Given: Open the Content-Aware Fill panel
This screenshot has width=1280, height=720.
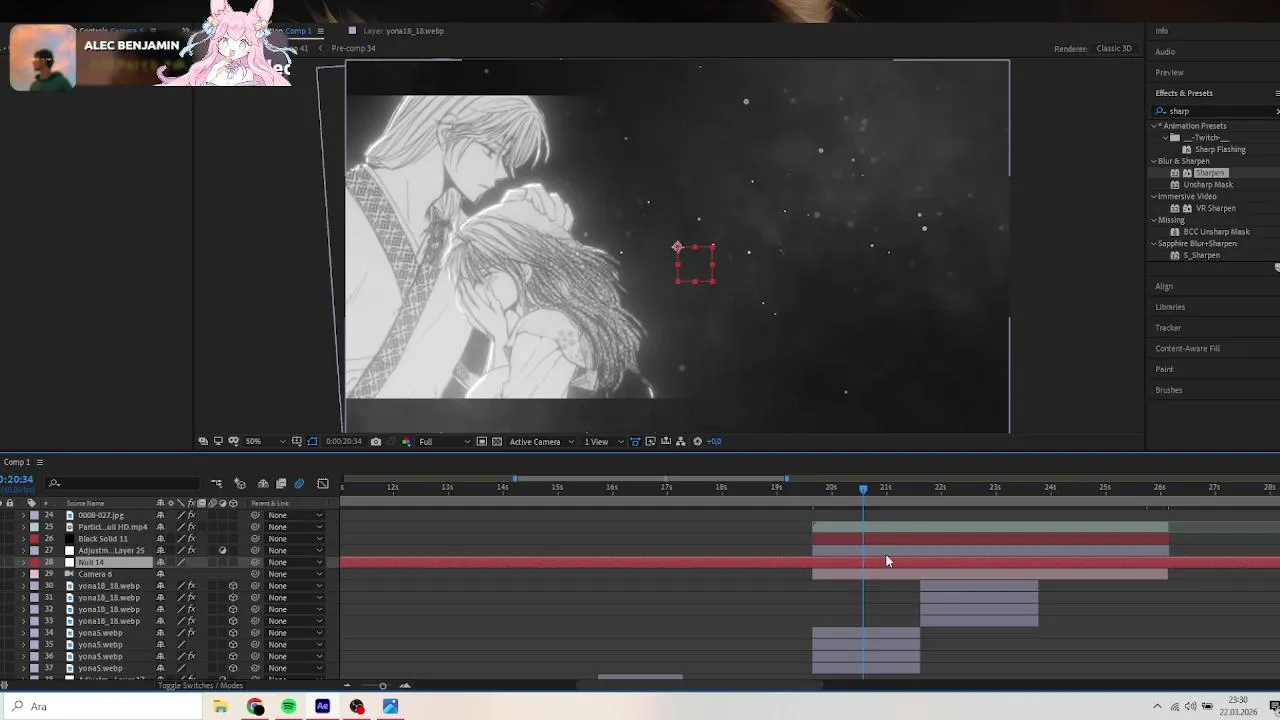Looking at the screenshot, I should click(1187, 349).
